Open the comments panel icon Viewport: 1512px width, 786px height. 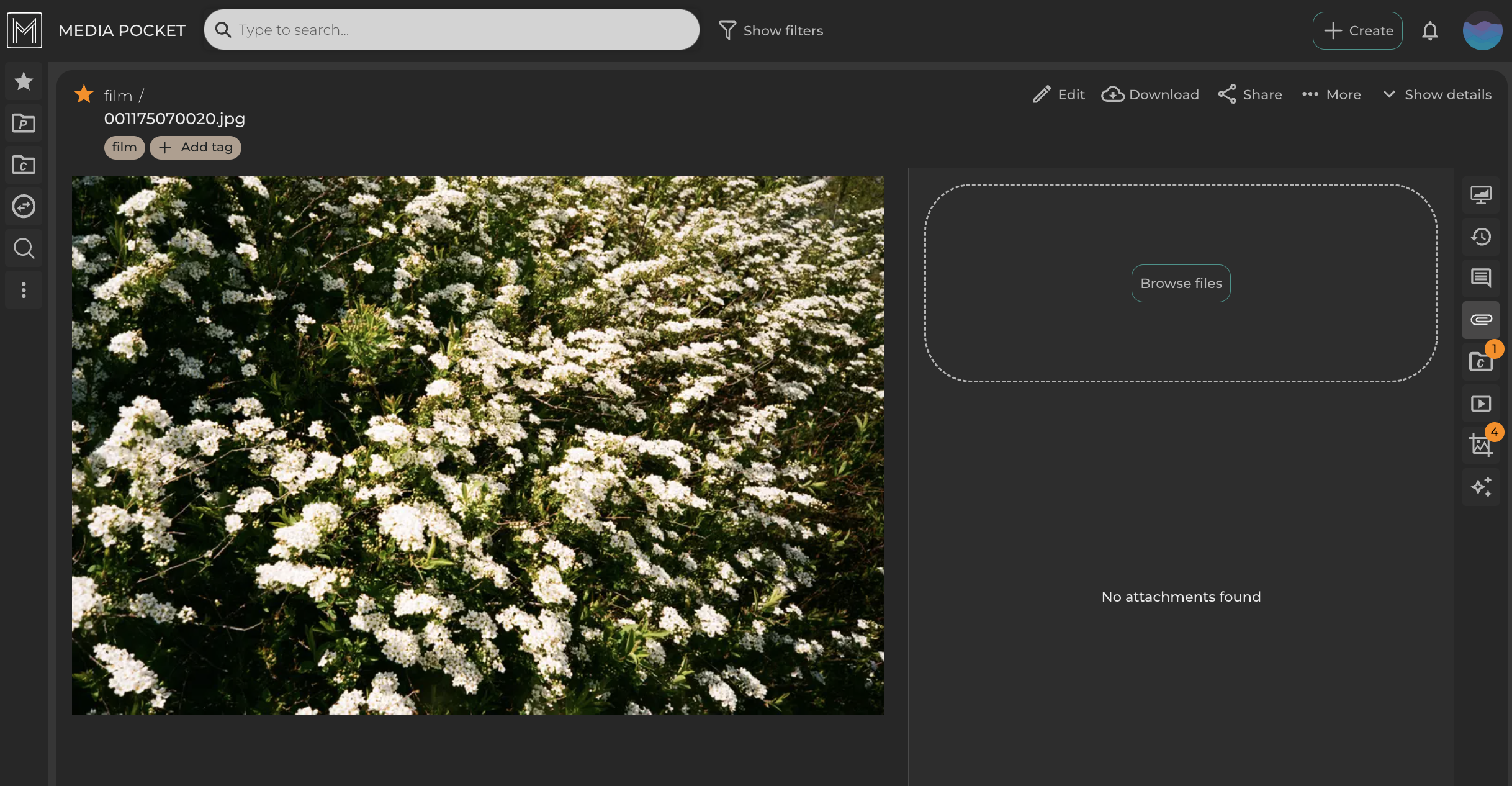(x=1481, y=278)
